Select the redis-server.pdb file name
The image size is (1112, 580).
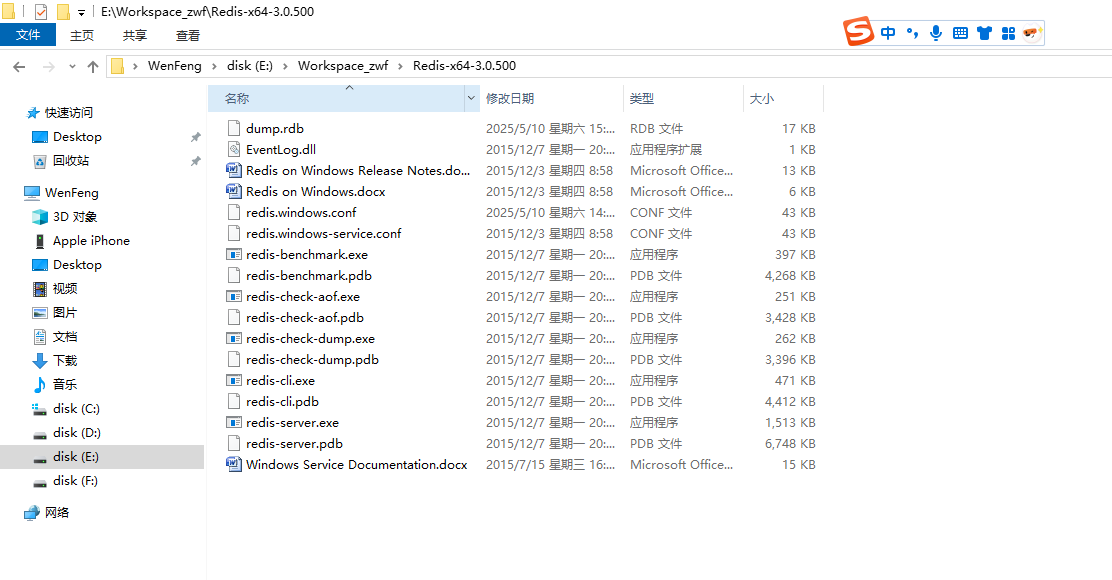tap(294, 444)
